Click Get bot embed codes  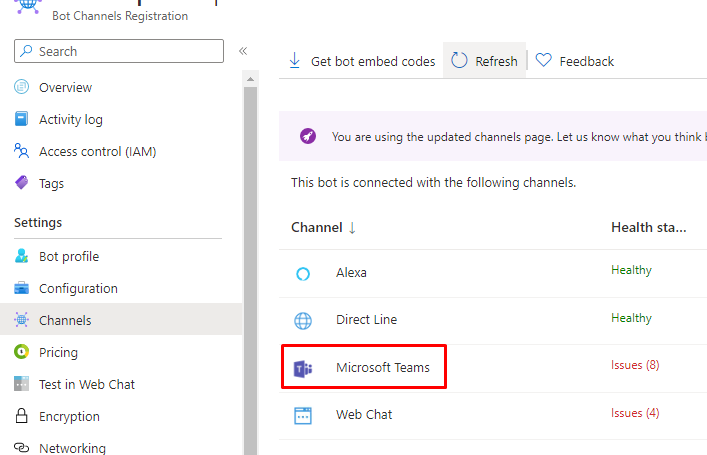tap(373, 61)
